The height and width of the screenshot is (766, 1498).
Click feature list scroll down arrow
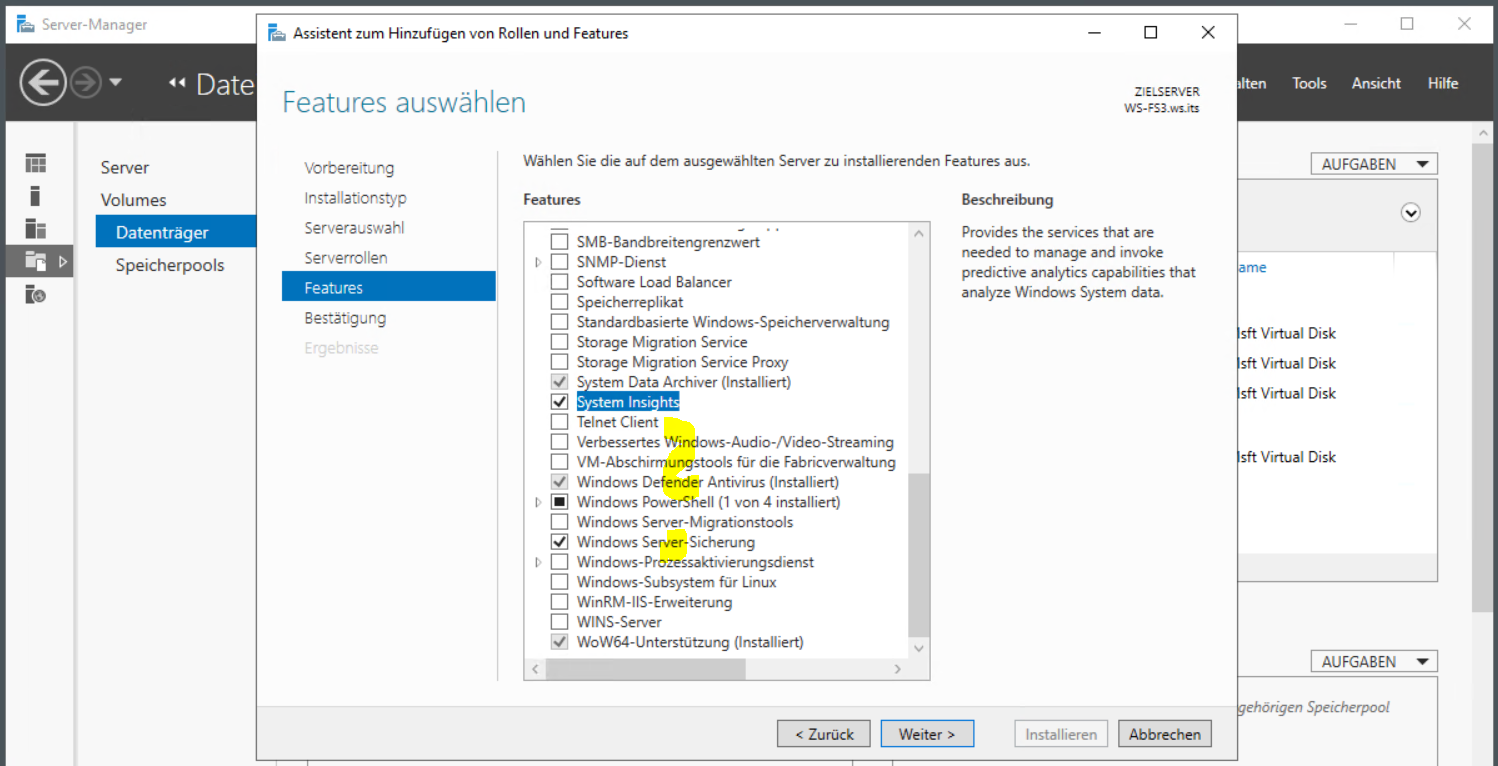(919, 648)
